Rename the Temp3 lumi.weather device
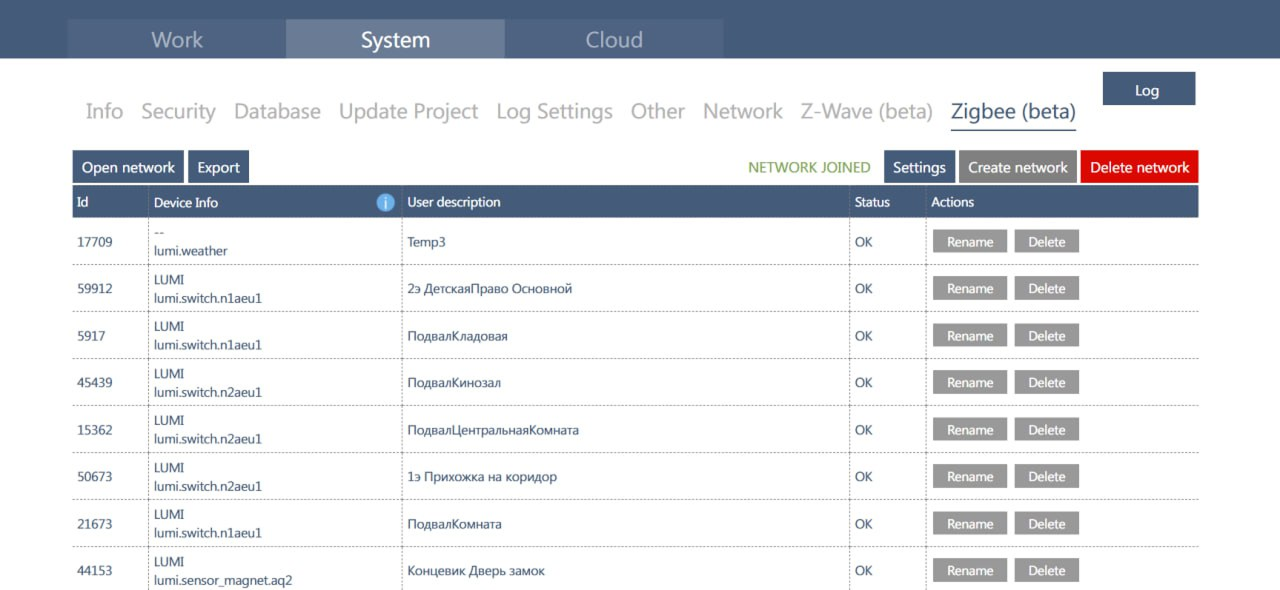 click(x=969, y=242)
